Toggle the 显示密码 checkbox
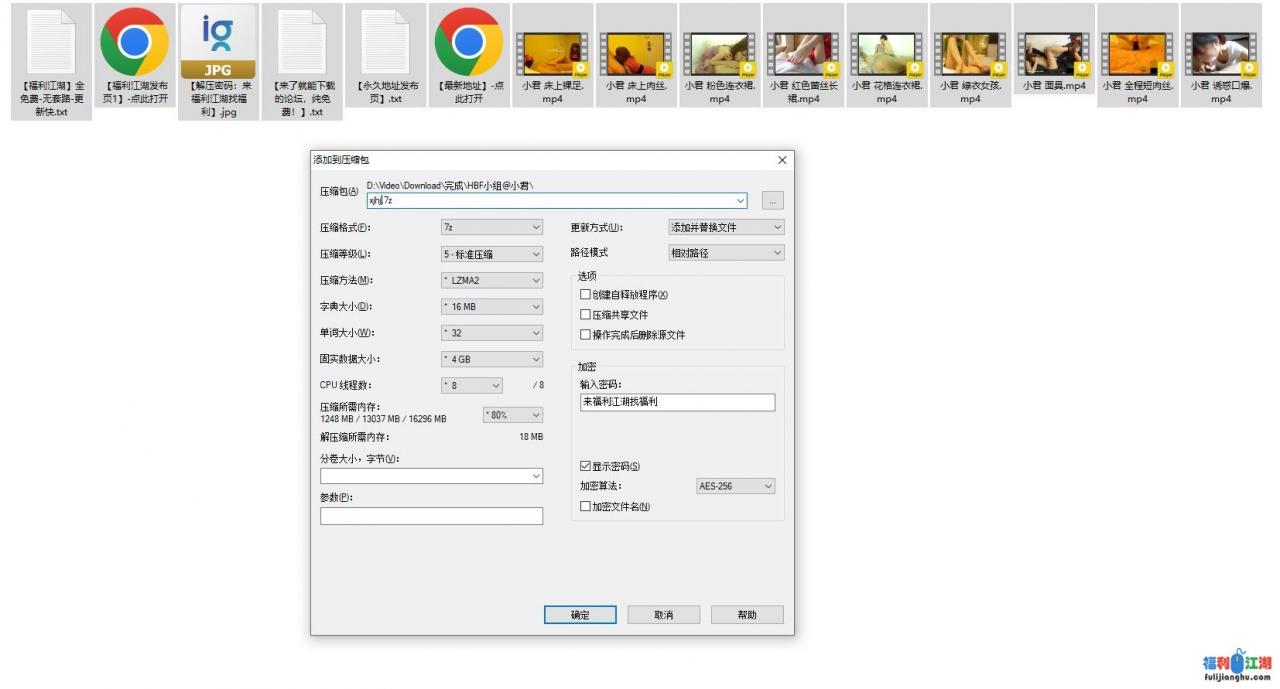Image resolution: width=1280 pixels, height=689 pixels. (x=586, y=466)
